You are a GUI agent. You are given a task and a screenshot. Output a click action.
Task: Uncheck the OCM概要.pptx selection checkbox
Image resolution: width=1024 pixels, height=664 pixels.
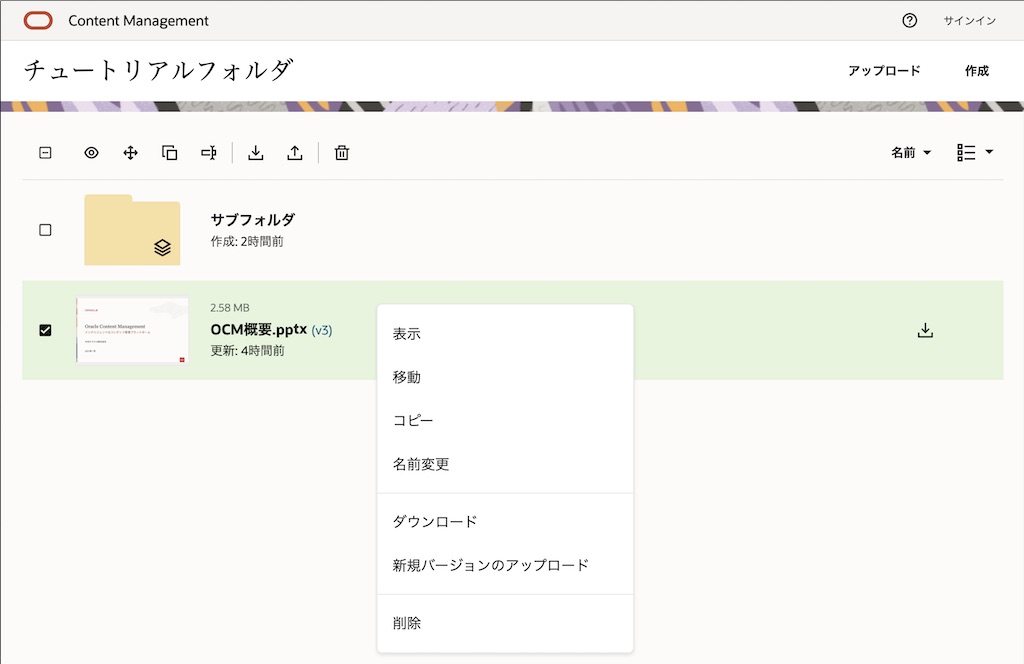[x=44, y=330]
